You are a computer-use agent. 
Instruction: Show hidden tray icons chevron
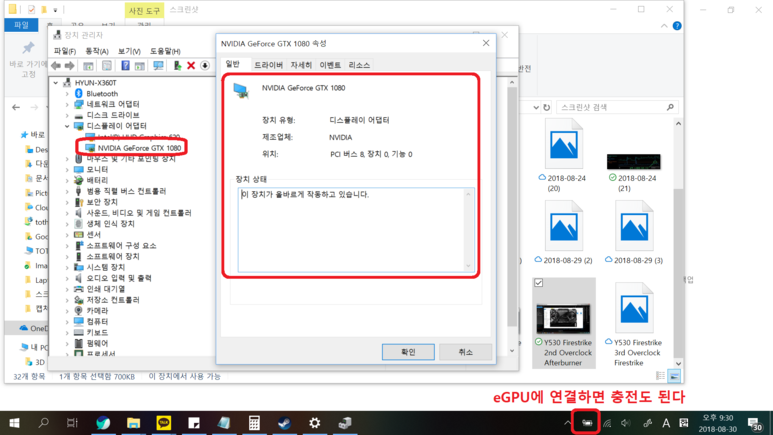click(x=567, y=423)
